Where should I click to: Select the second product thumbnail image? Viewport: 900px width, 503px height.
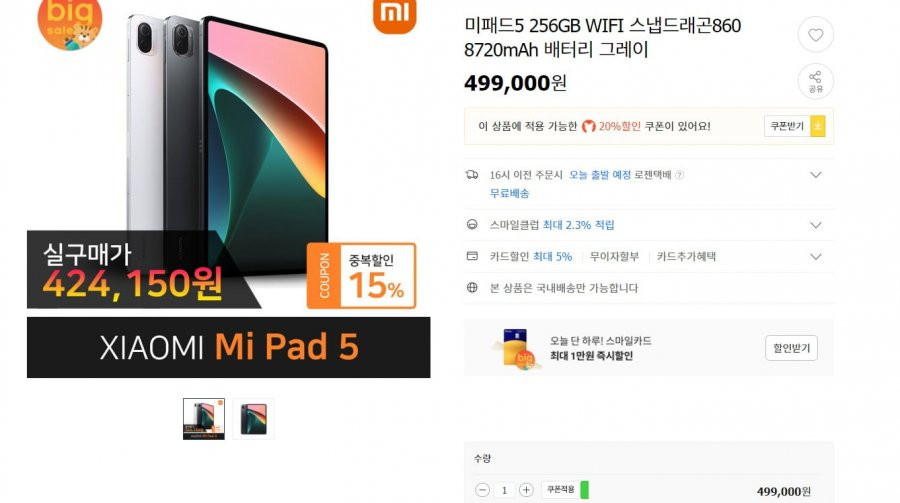click(253, 419)
